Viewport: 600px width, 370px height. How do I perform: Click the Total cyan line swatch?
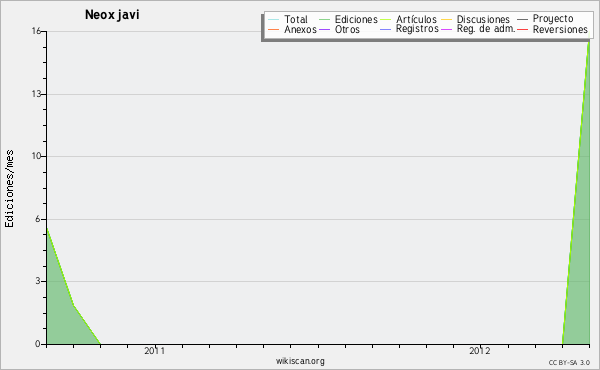[273, 20]
